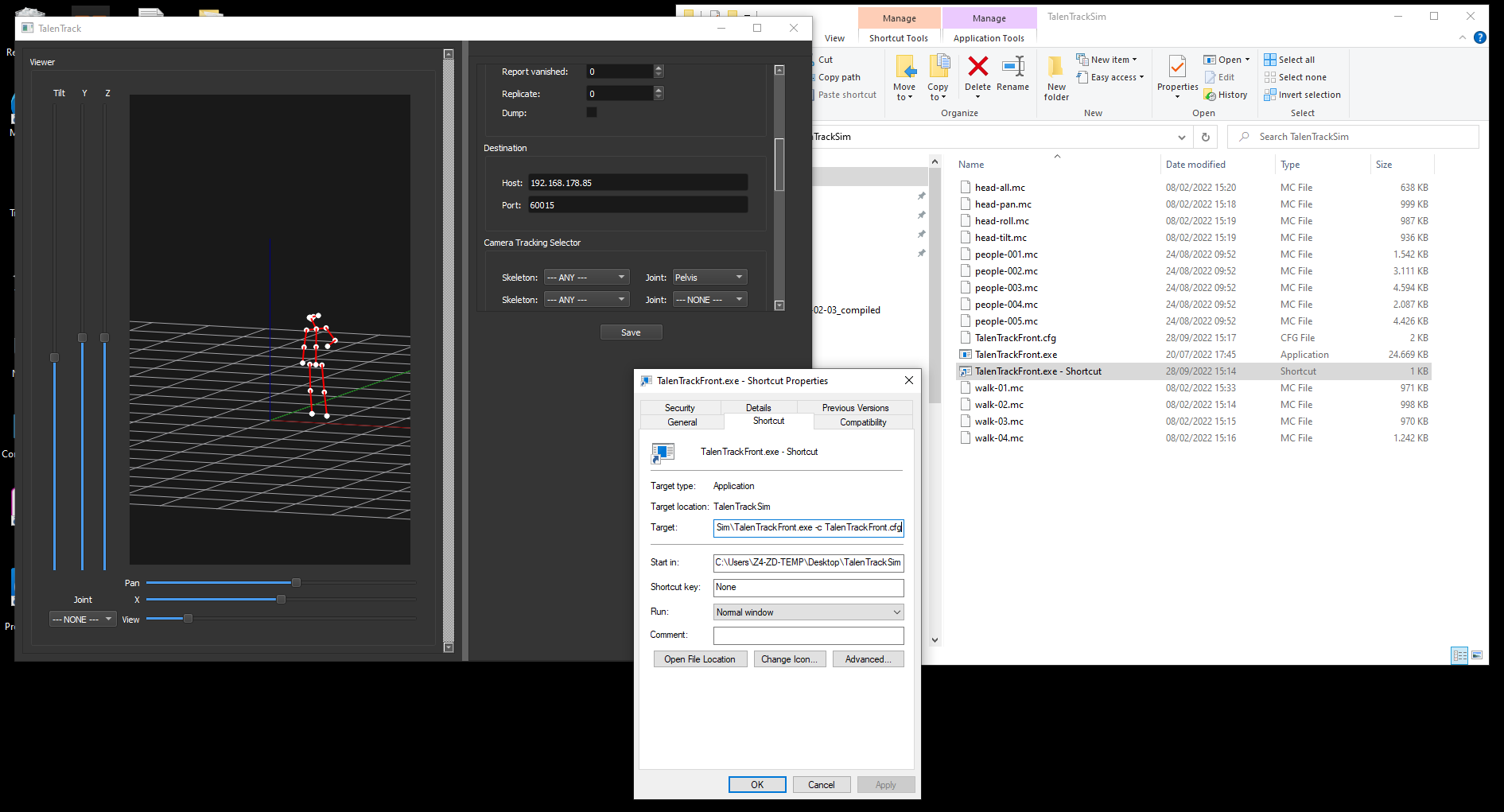Click the Open File Location button
The image size is (1504, 812).
coord(700,659)
